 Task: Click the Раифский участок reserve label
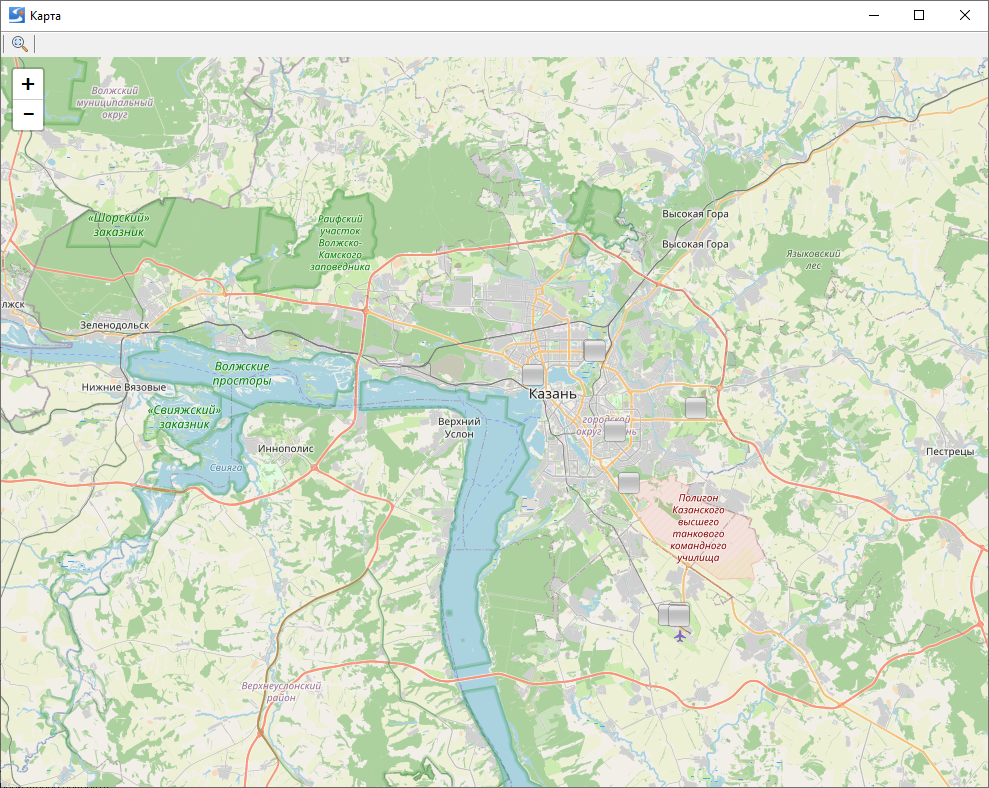pos(340,242)
